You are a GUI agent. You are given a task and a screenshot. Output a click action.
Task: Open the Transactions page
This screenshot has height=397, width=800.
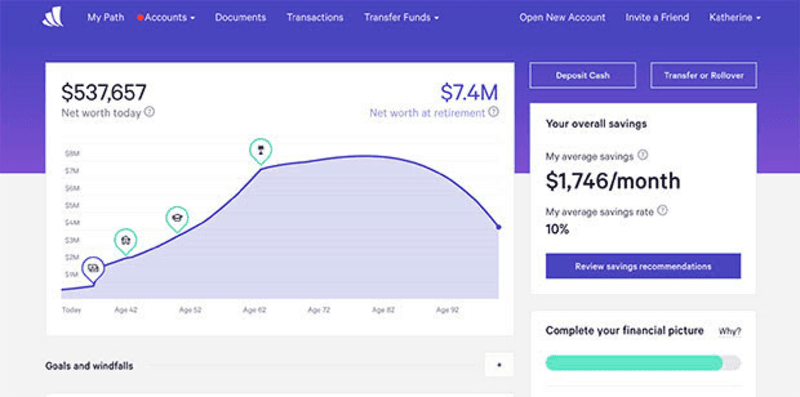click(x=315, y=17)
